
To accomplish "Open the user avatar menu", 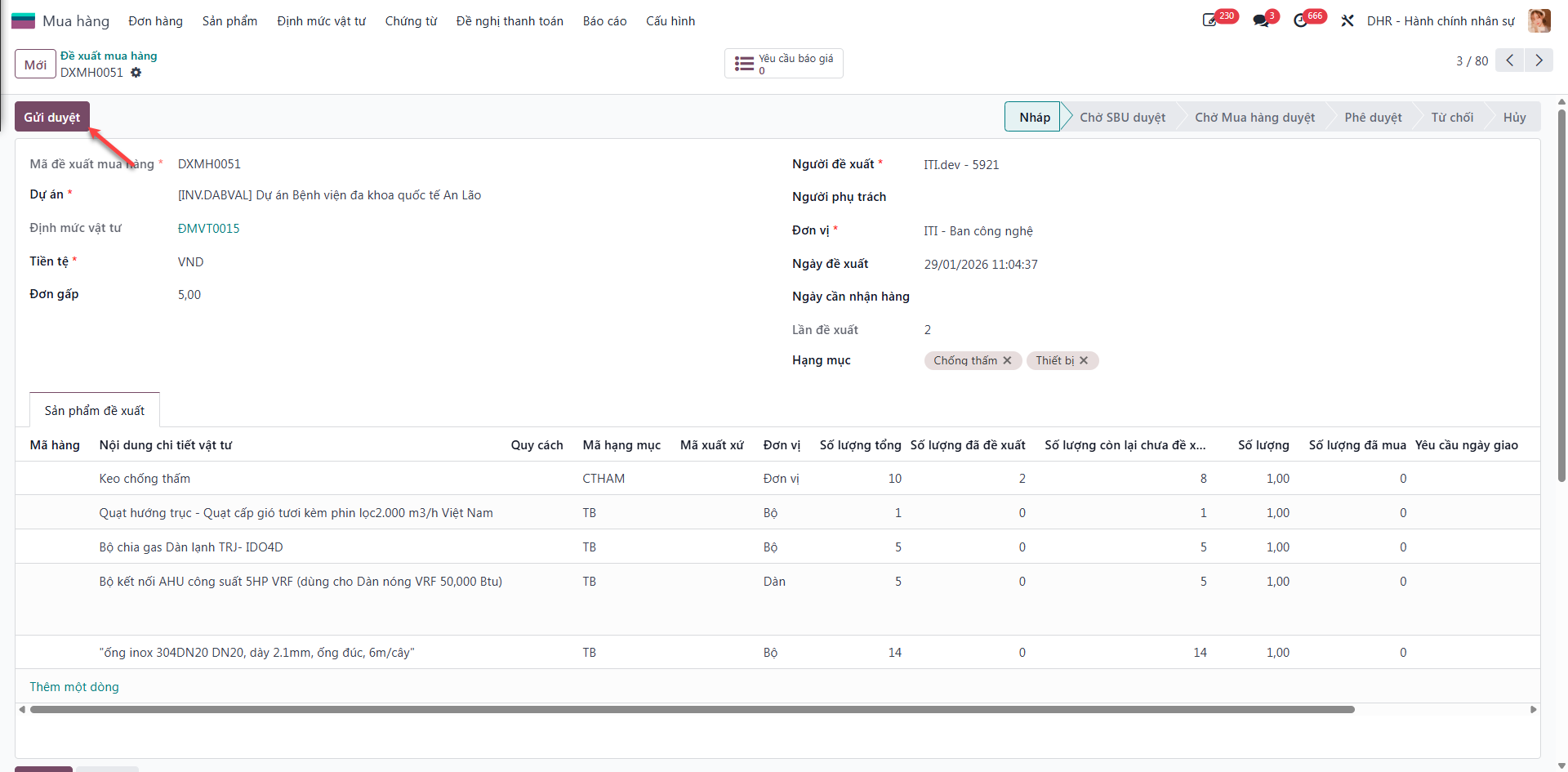I will pyautogui.click(x=1539, y=20).
